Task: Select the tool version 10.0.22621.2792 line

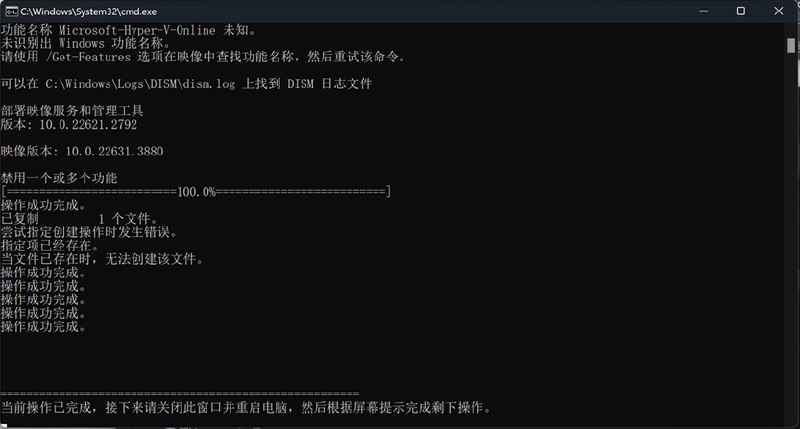Action: tap(69, 124)
